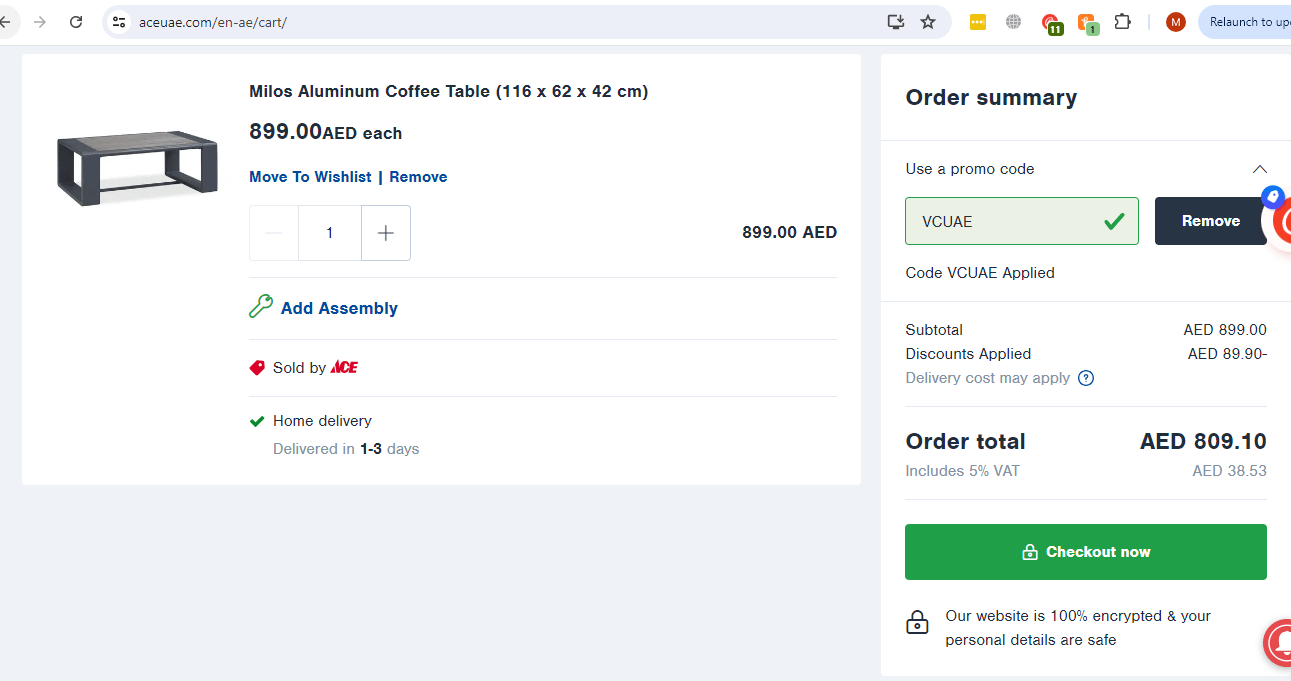This screenshot has height=681, width=1291.
Task: Click the red extension icon with 11 badge
Action: (1052, 20)
